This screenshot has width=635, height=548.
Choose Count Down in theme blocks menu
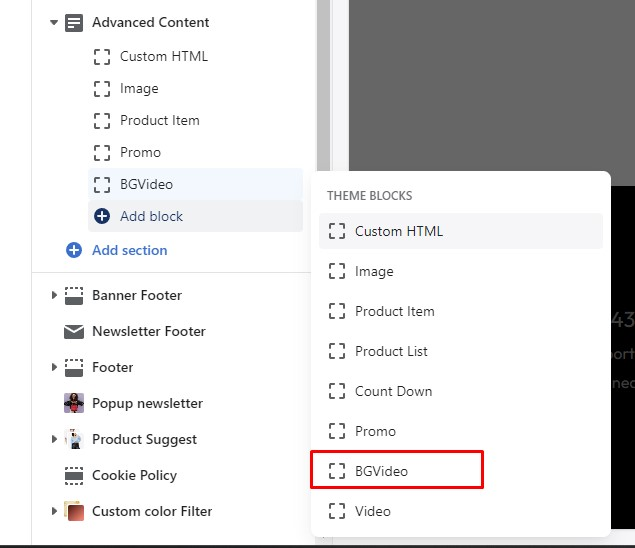coord(393,391)
